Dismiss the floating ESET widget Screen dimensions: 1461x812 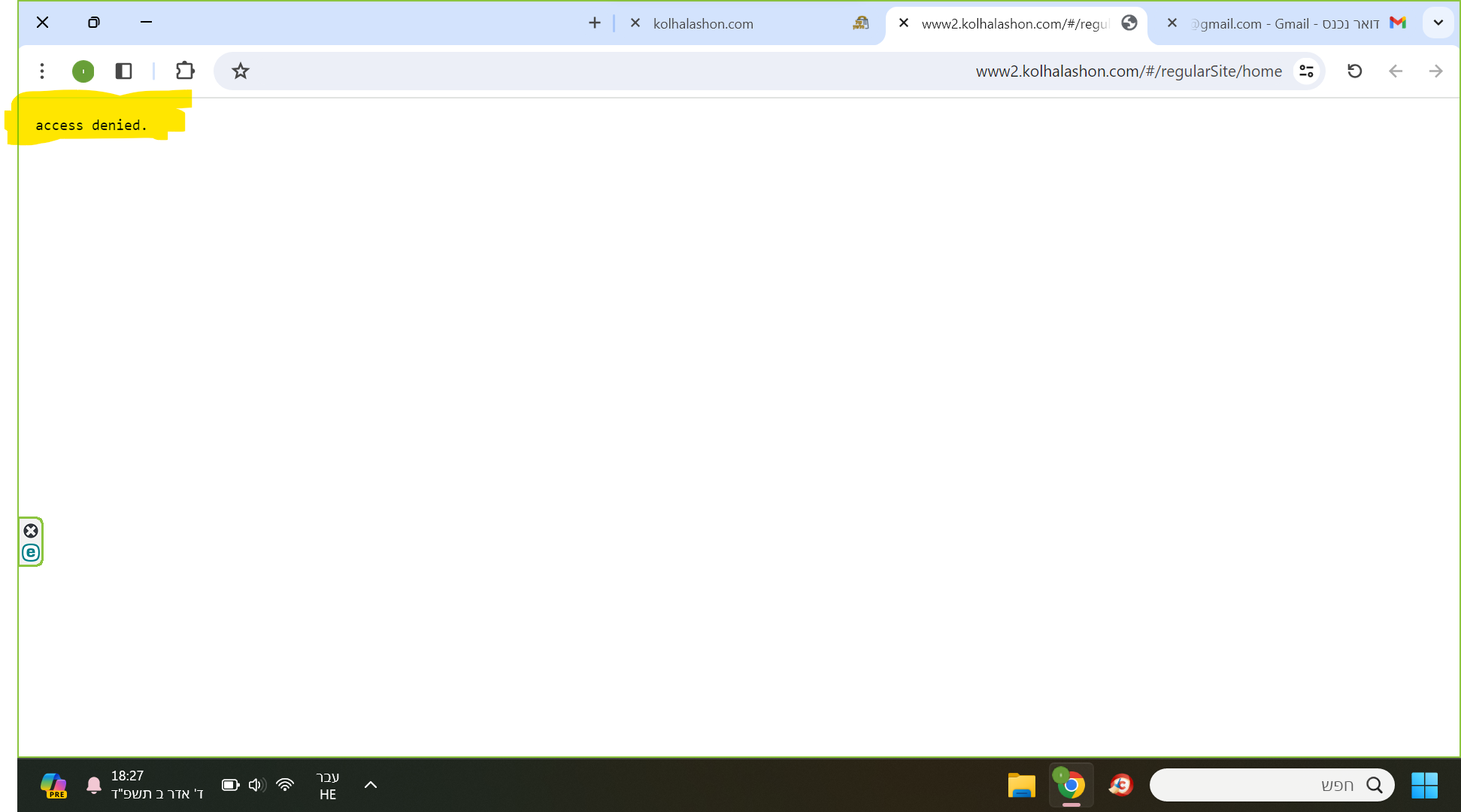[31, 531]
